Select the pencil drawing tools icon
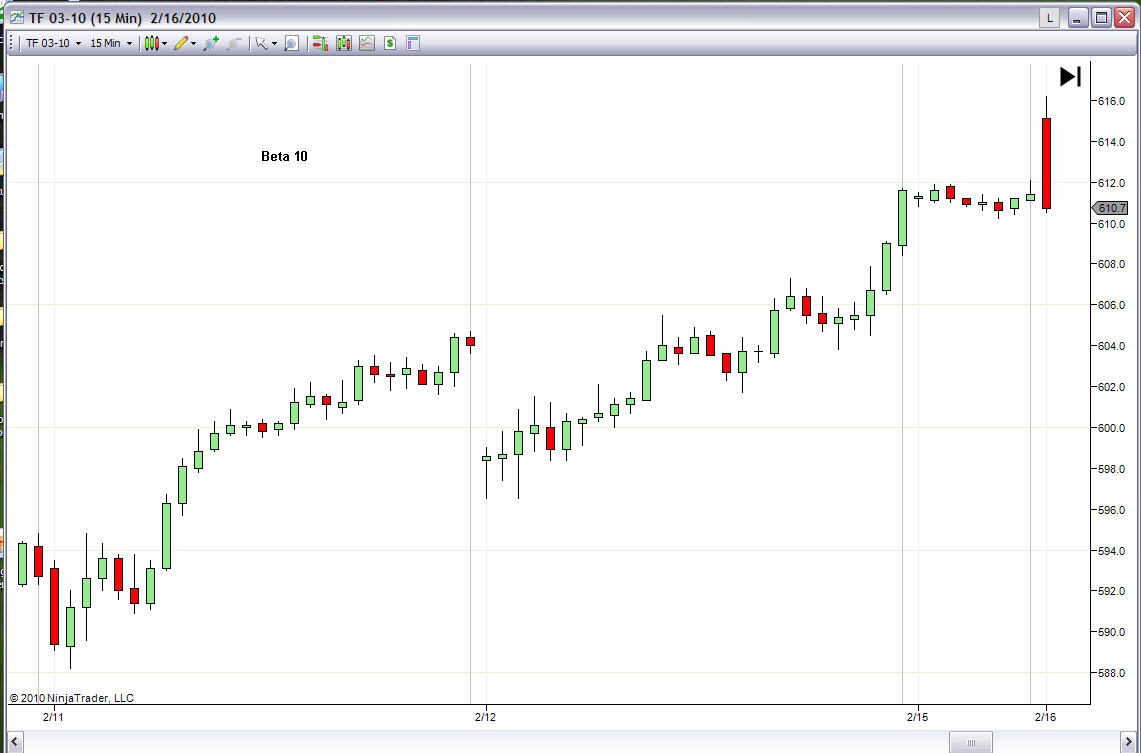The height and width of the screenshot is (753, 1141). tap(181, 43)
